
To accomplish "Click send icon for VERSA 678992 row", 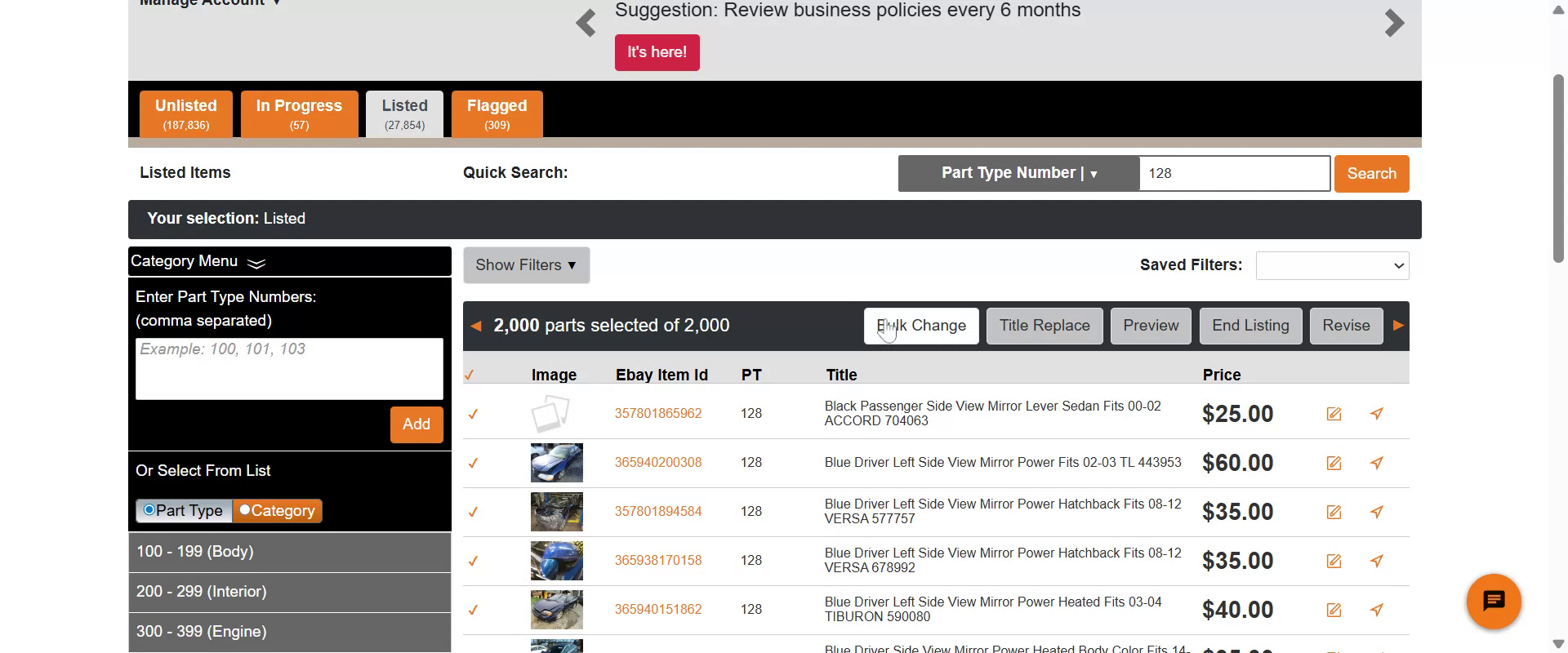I will pyautogui.click(x=1377, y=561).
